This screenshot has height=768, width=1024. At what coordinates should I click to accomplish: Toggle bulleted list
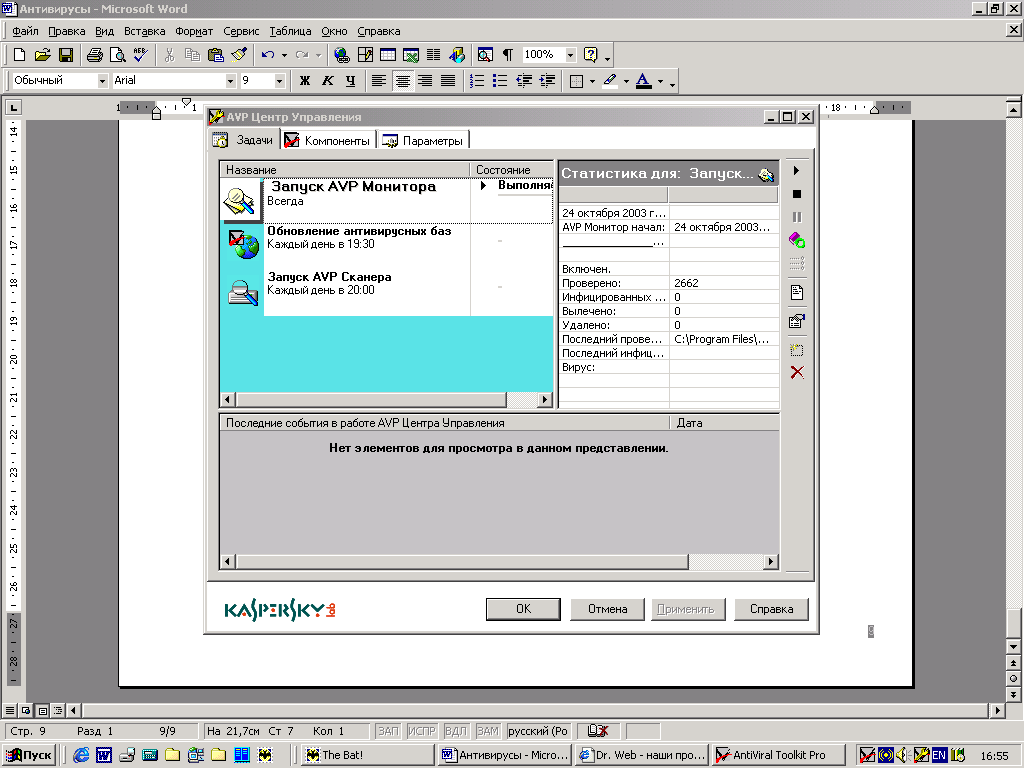click(x=500, y=80)
